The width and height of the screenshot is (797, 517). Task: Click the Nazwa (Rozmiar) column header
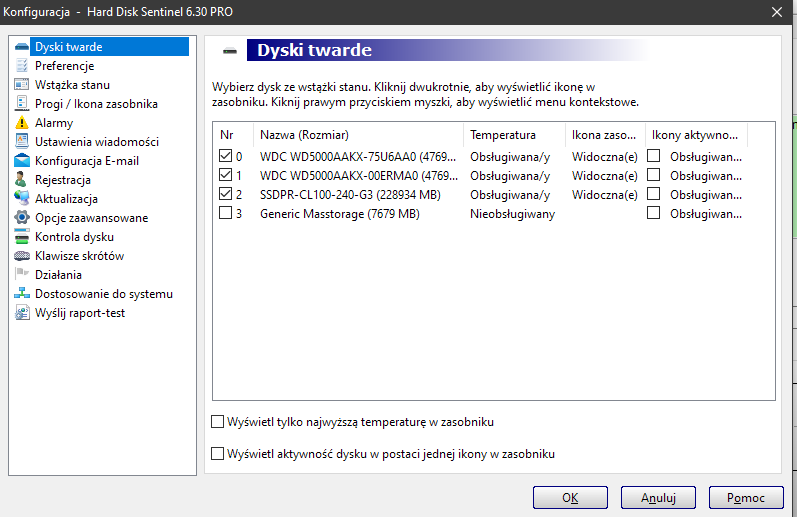click(x=304, y=134)
